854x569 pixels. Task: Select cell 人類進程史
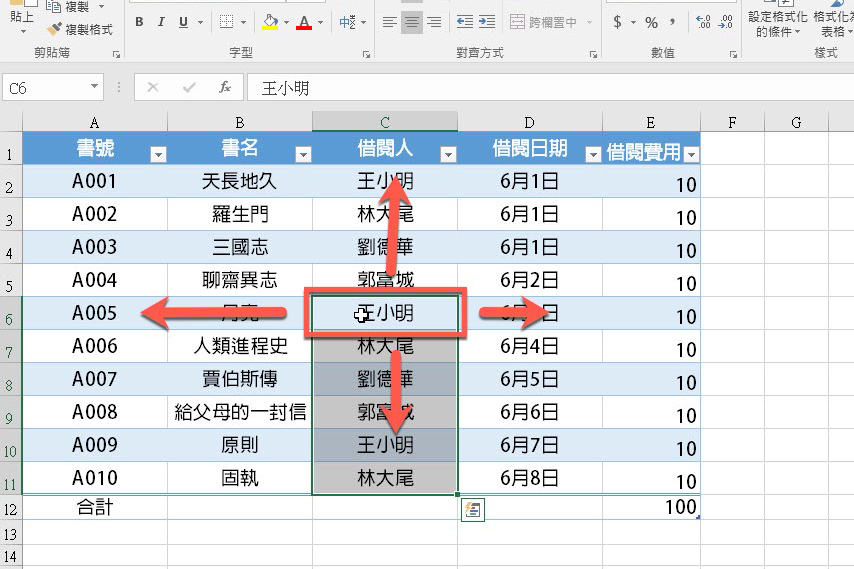(x=240, y=346)
